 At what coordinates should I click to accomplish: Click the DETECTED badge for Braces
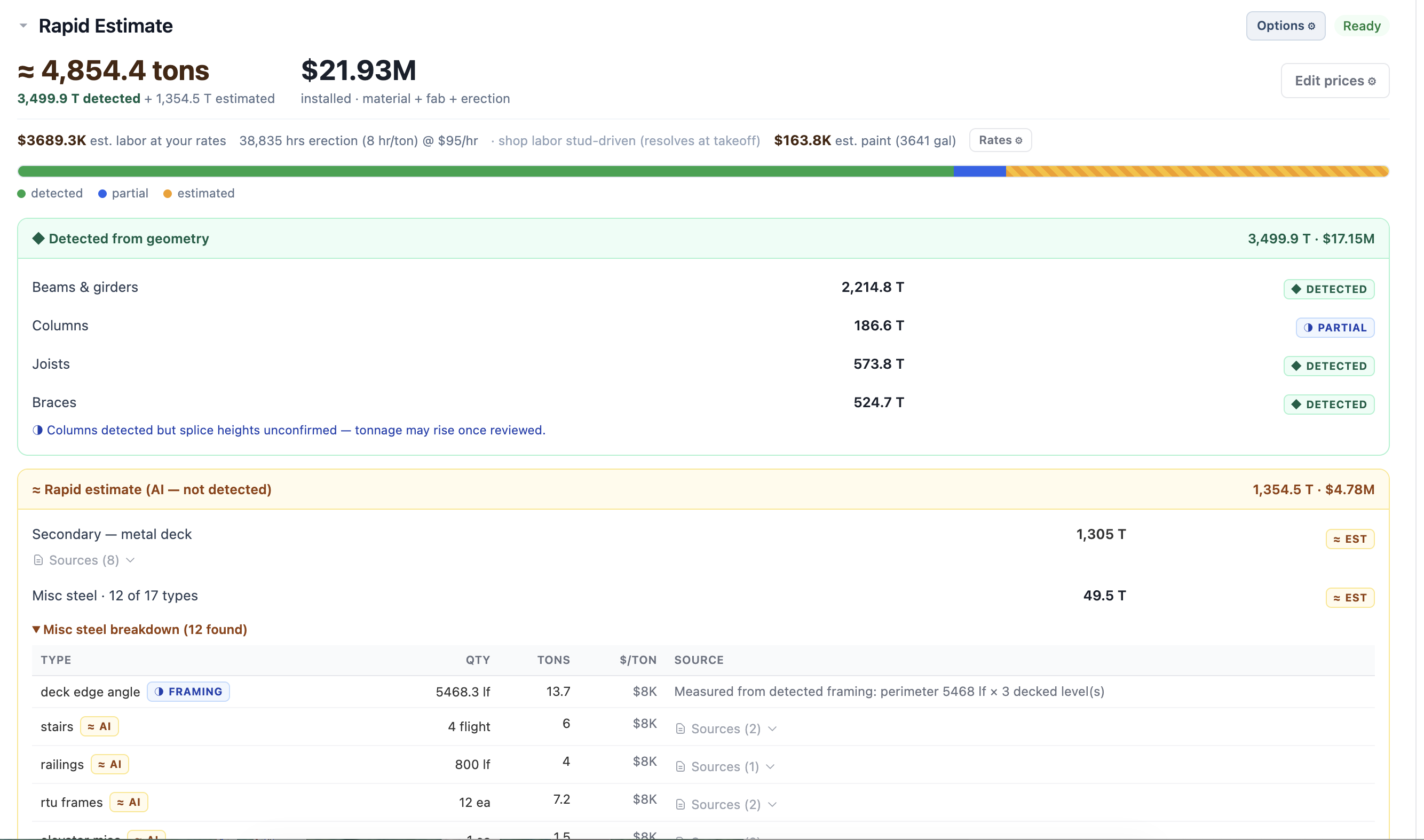click(x=1328, y=405)
